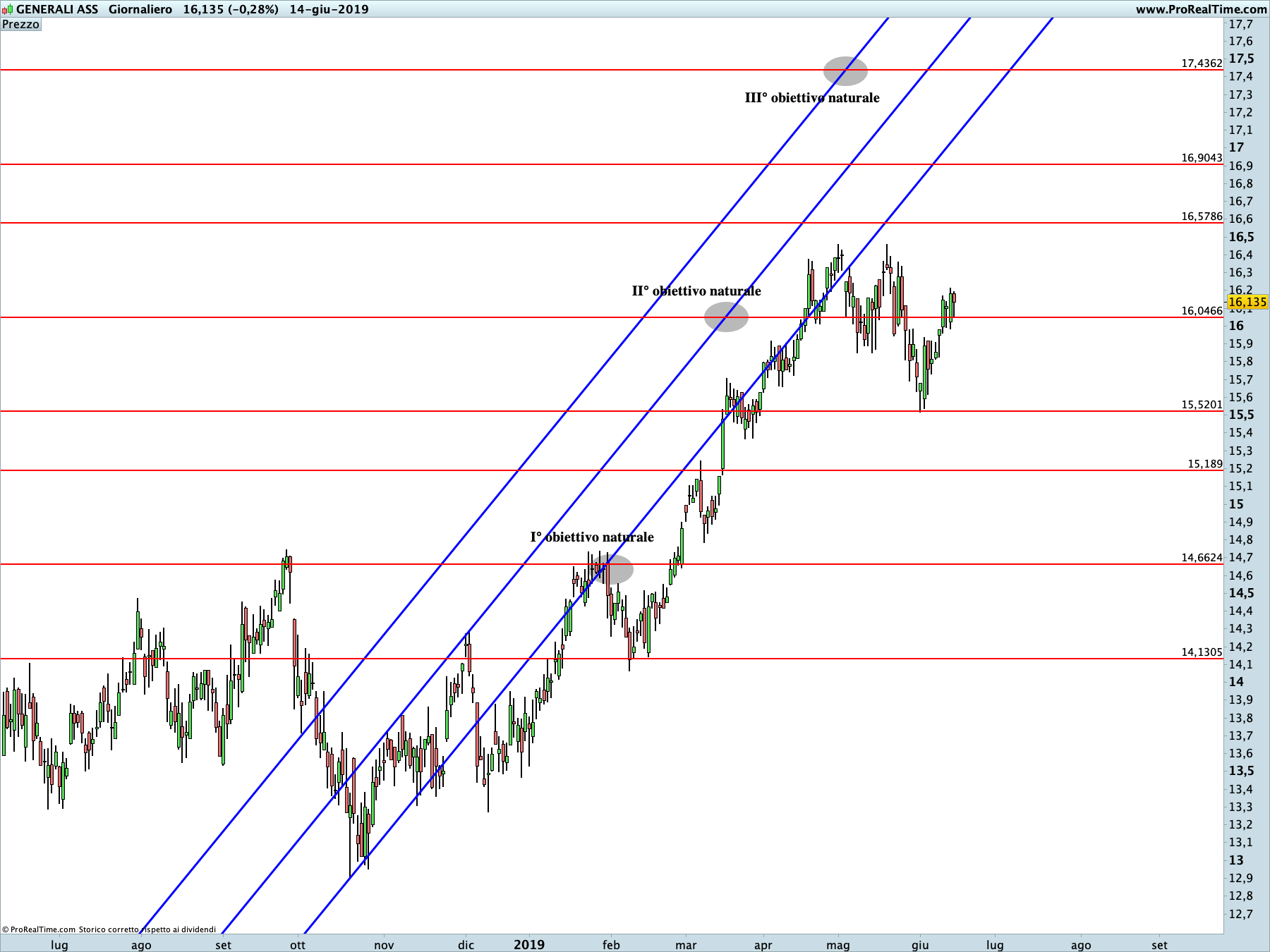Click the grey ellipse at third objective

click(845, 71)
